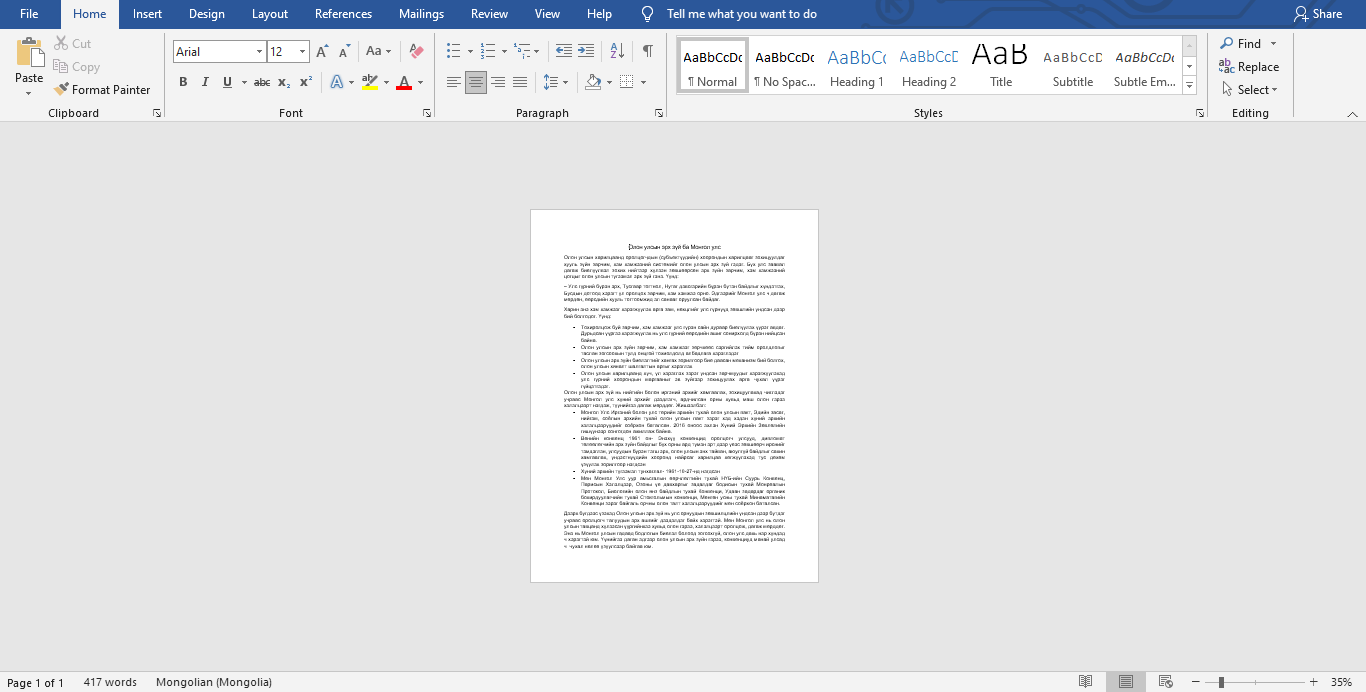This screenshot has height=692, width=1366.
Task: Click the Increase Indent icon
Action: pyautogui.click(x=586, y=51)
